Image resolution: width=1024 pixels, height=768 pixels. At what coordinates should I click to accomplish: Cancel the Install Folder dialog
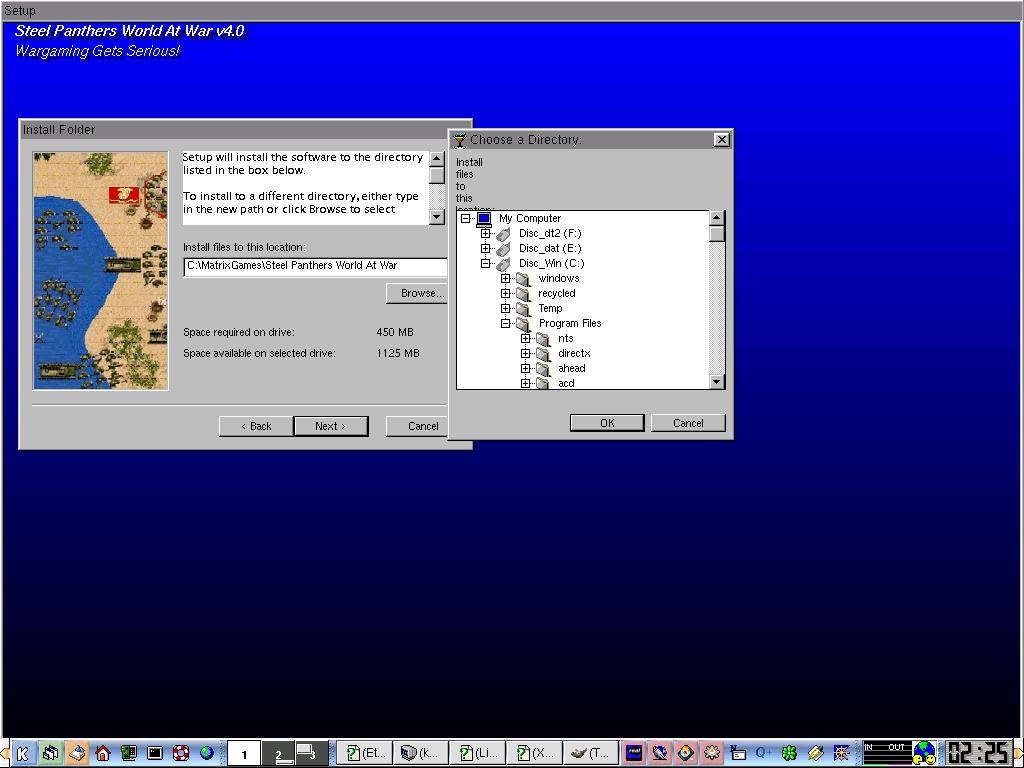tap(417, 426)
